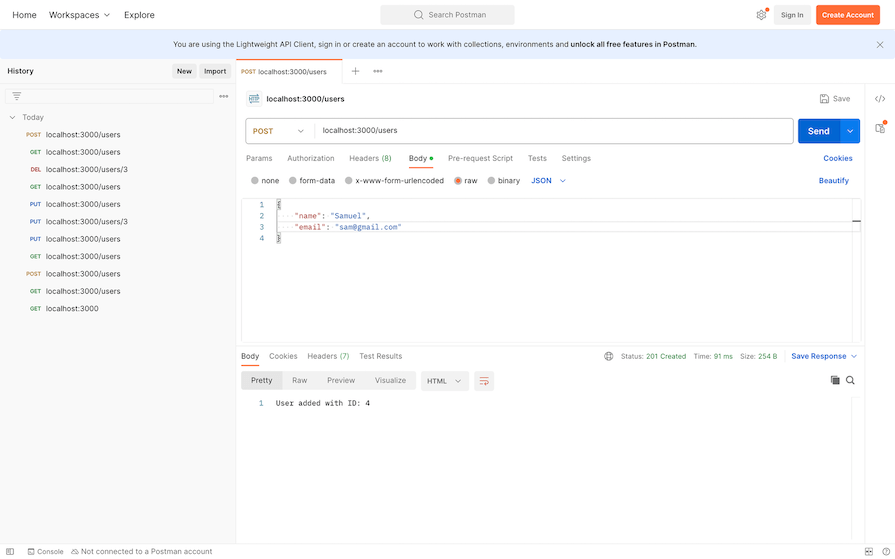Search the response with magnifier icon
Image resolution: width=895 pixels, height=559 pixels.
tap(850, 381)
